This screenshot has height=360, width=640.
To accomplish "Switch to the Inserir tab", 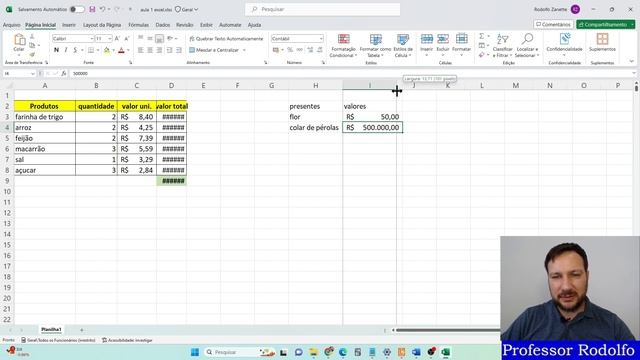I will tap(69, 25).
